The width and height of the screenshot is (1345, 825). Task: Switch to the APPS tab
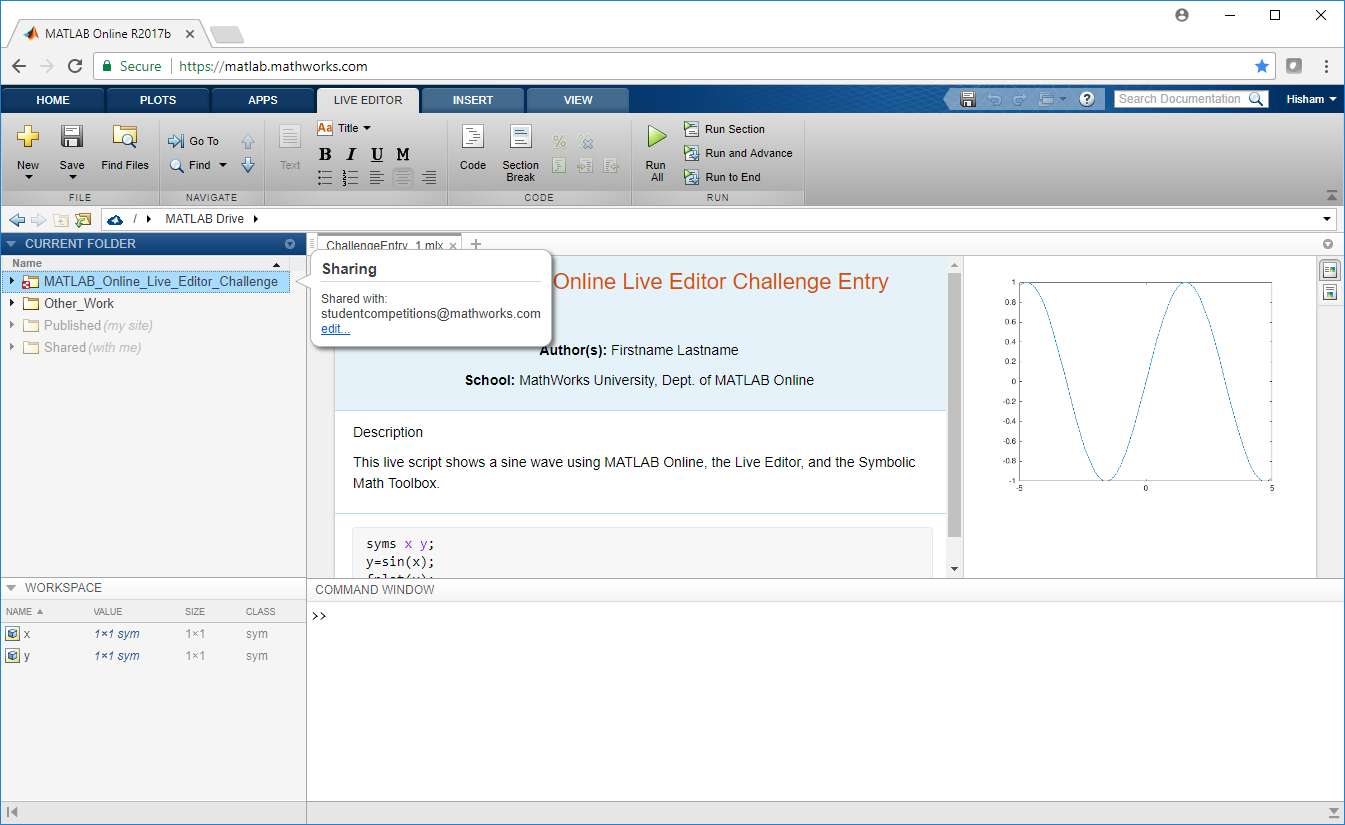click(x=263, y=100)
